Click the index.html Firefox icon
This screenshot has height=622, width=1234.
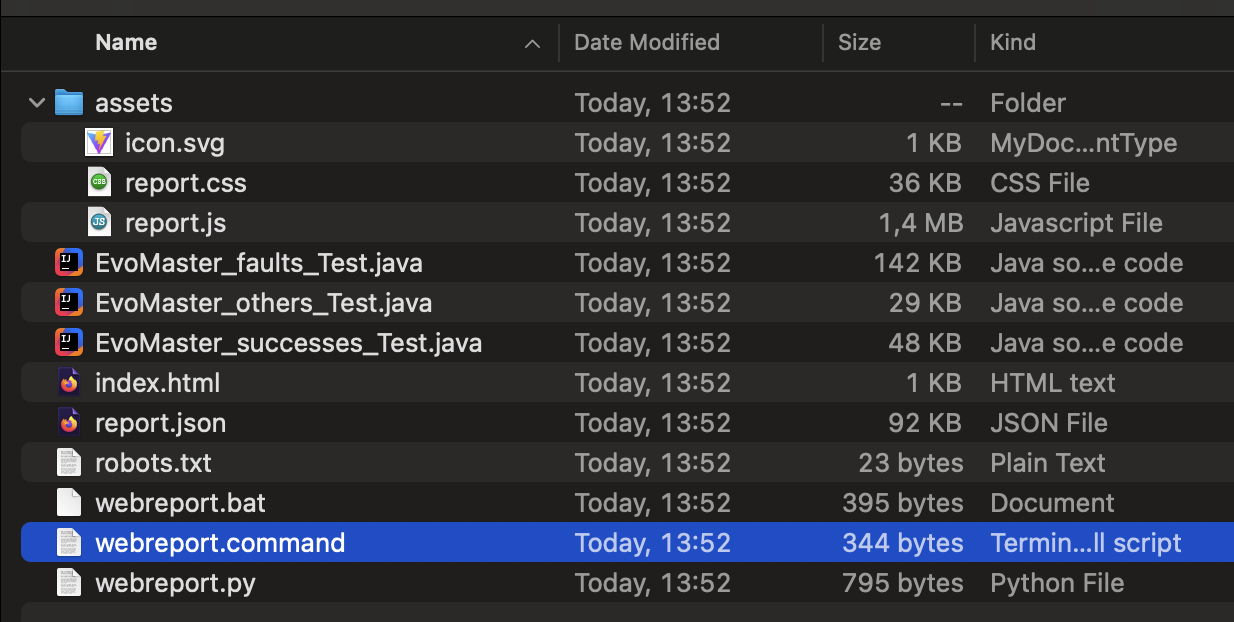point(68,383)
